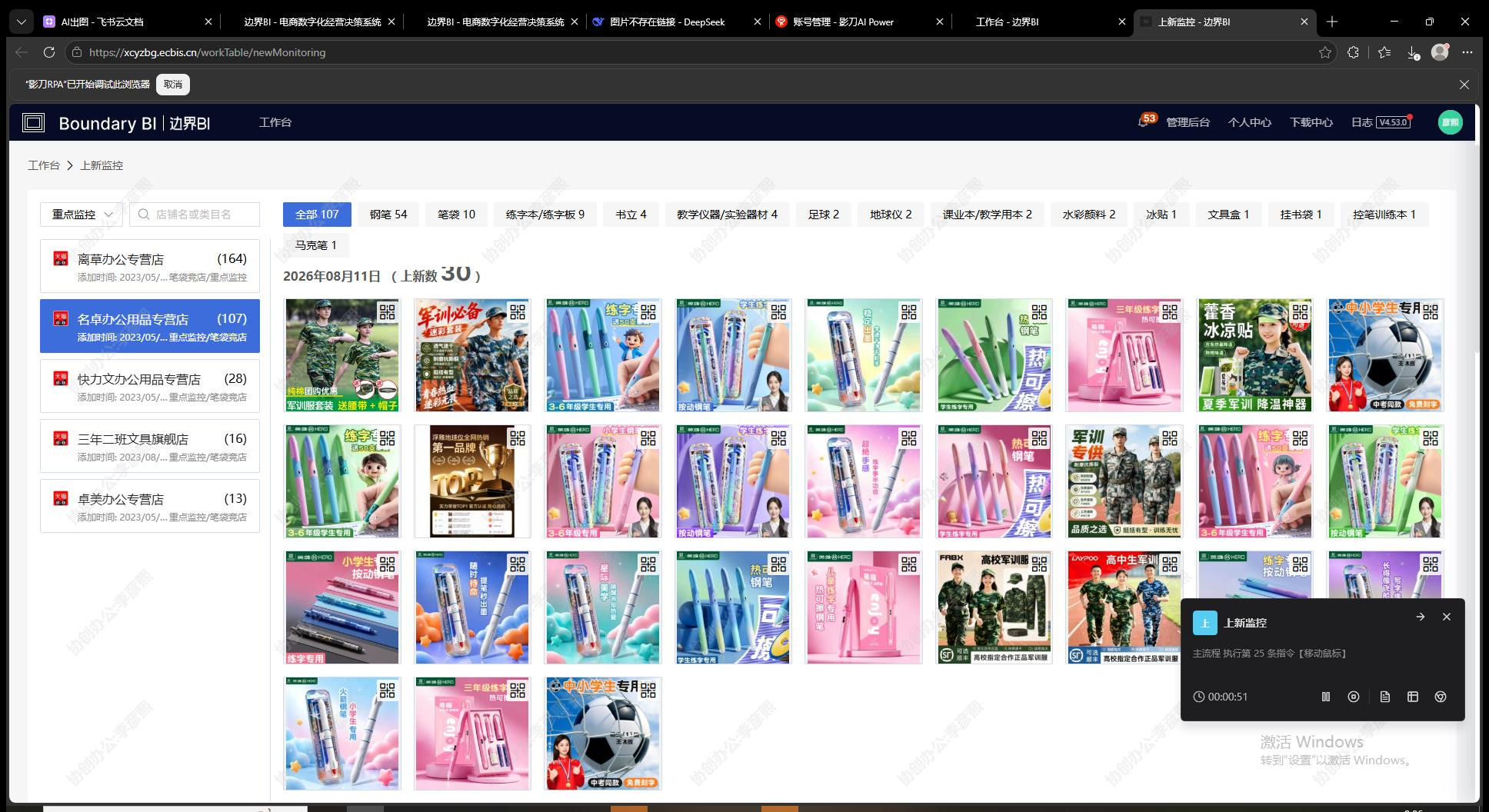Select the 快力文办公用品专营店 store

[x=150, y=386]
